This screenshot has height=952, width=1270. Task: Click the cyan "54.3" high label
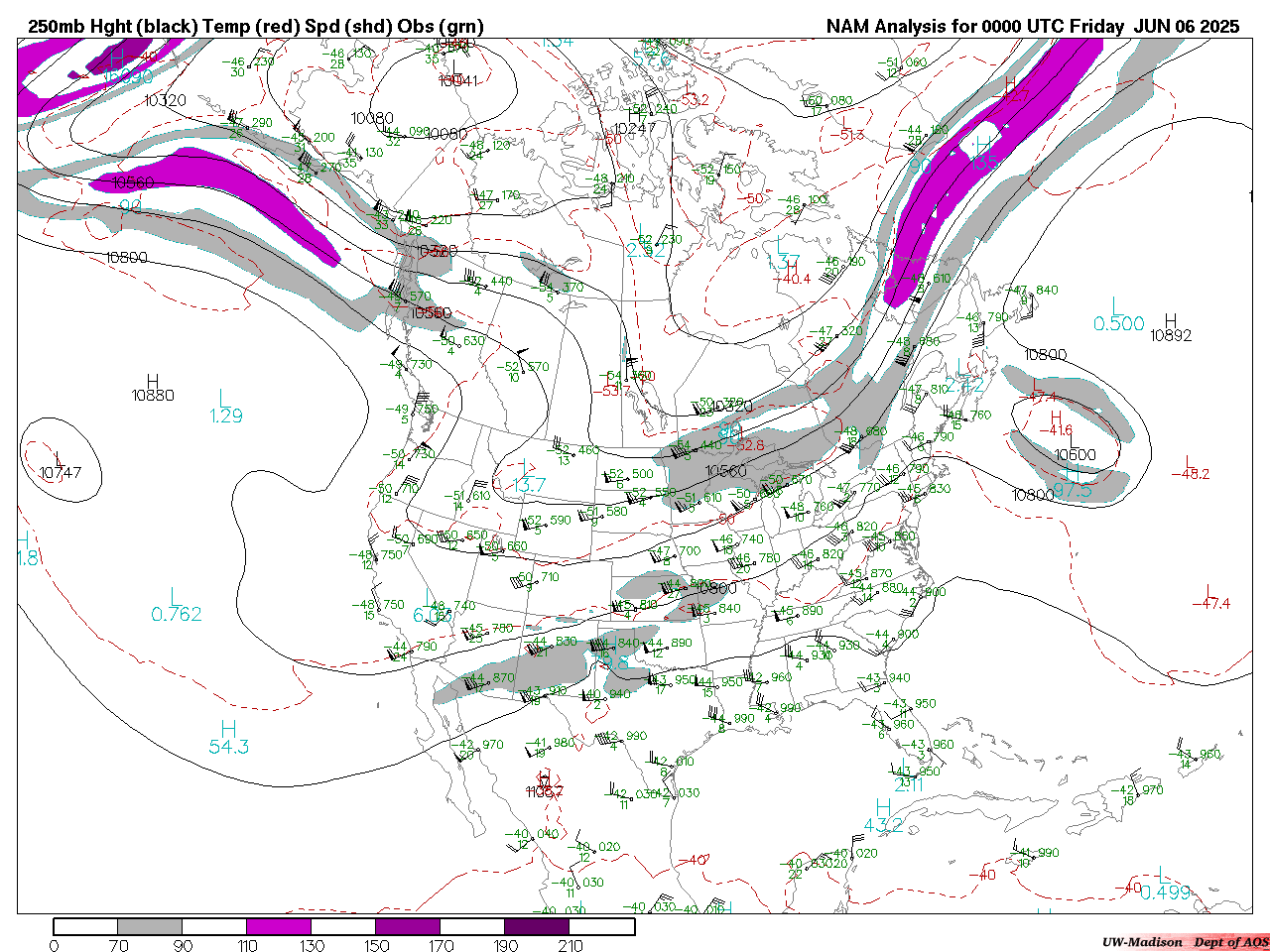coord(228,747)
